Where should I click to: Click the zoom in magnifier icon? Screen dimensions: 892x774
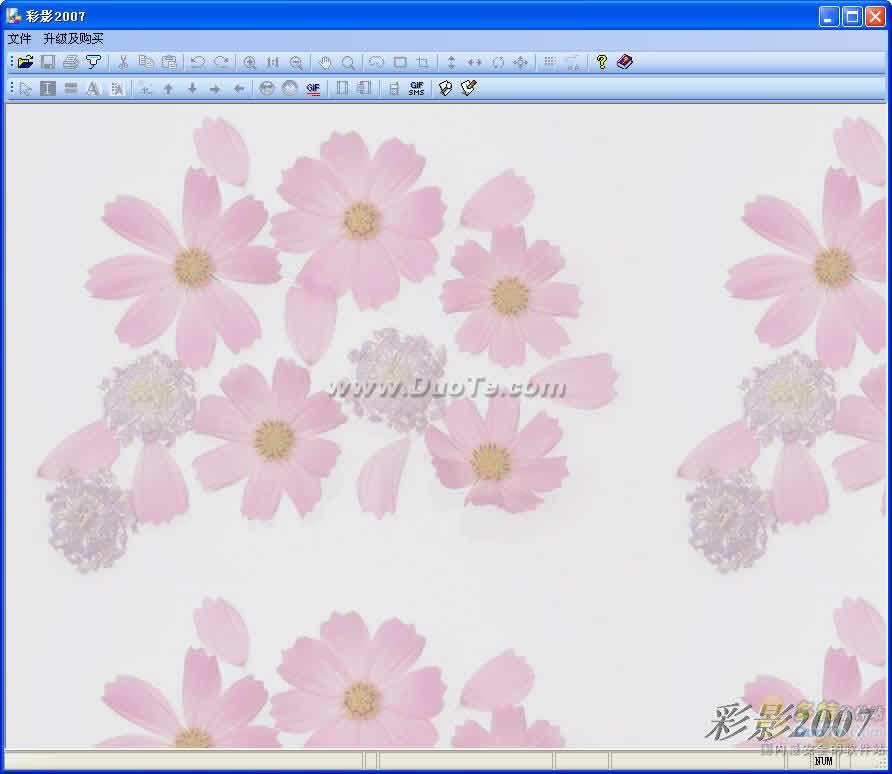coord(249,63)
